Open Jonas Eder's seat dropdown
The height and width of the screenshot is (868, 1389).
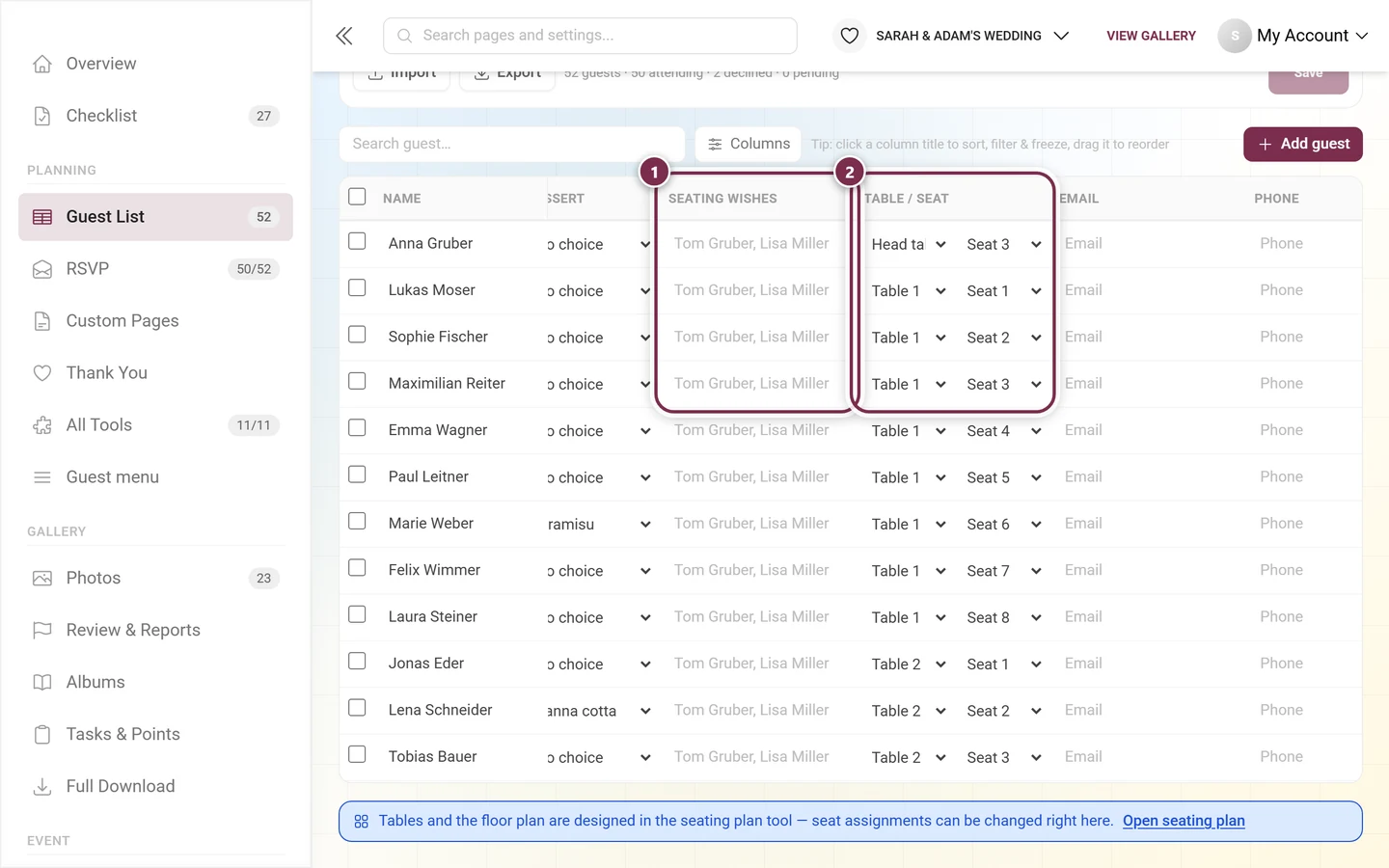[x=1004, y=665]
